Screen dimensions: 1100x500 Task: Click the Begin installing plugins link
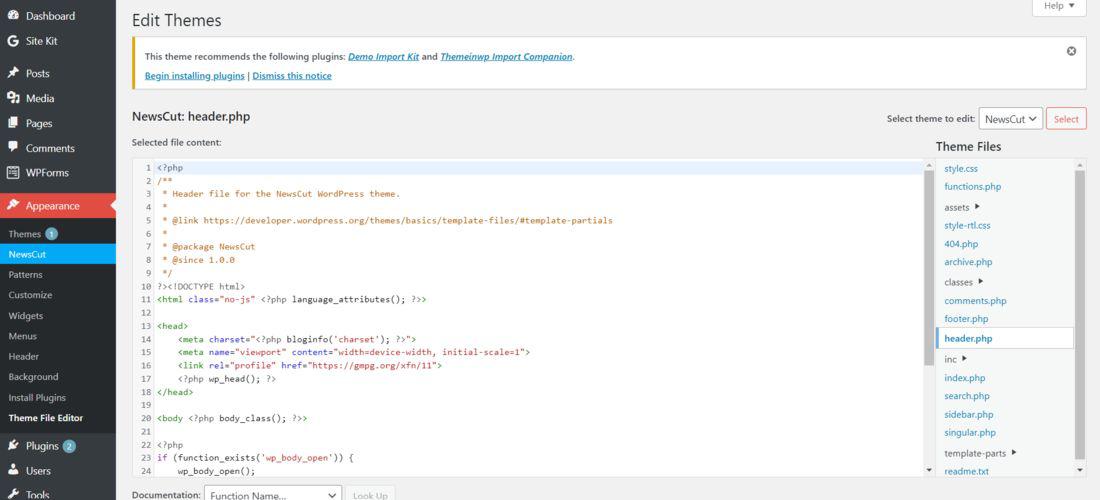(x=194, y=76)
